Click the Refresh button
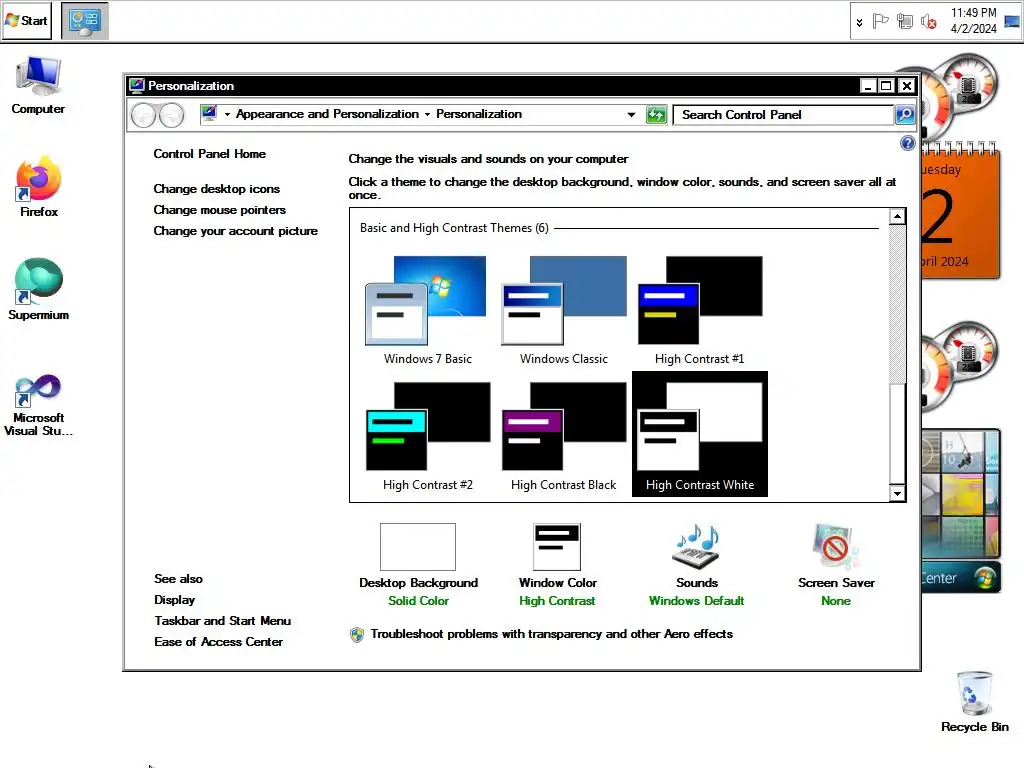1024x768 pixels. tap(656, 115)
